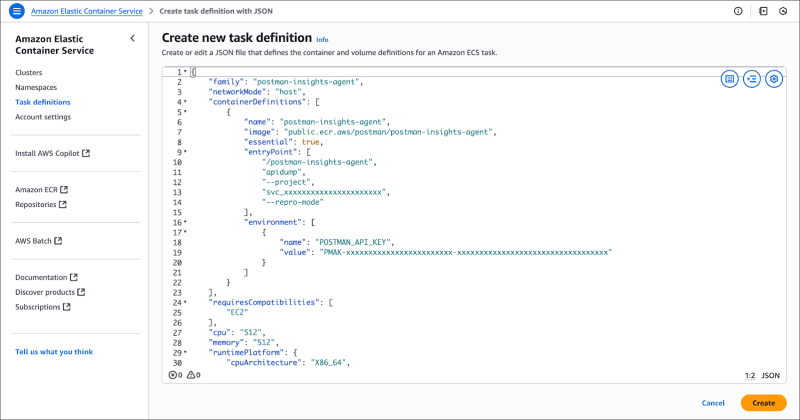Click the external link icon beside Discover products
800x420 pixels.
coord(81,292)
